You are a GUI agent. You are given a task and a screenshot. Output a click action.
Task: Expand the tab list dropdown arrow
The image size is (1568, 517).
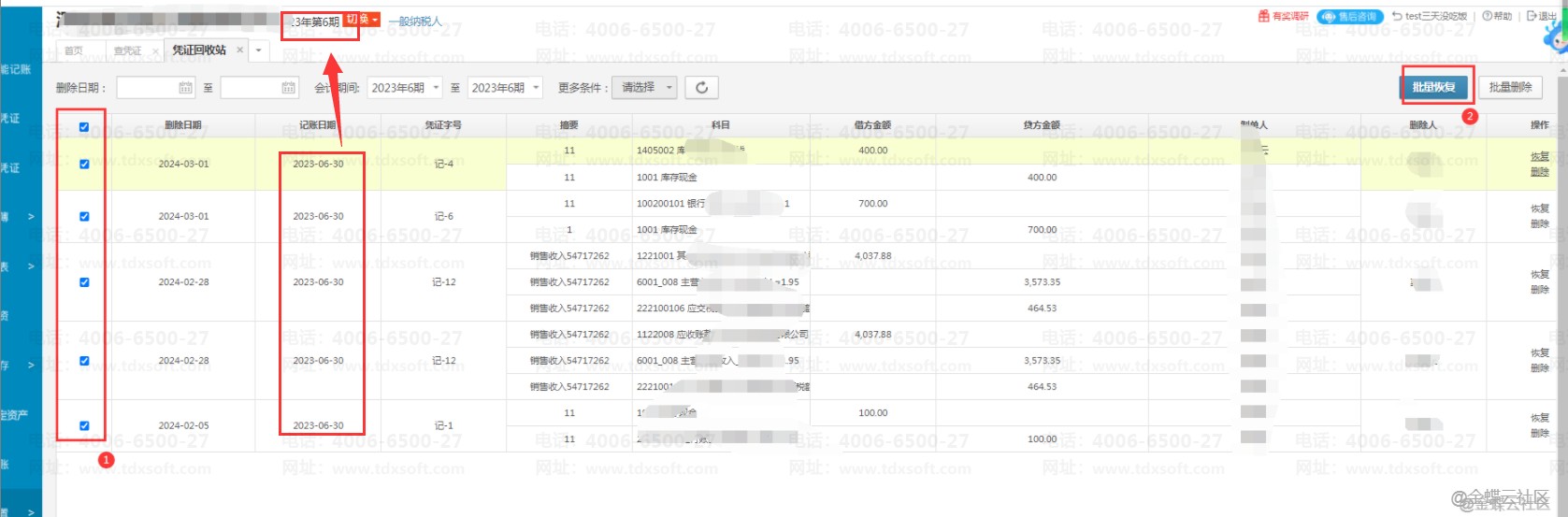259,50
